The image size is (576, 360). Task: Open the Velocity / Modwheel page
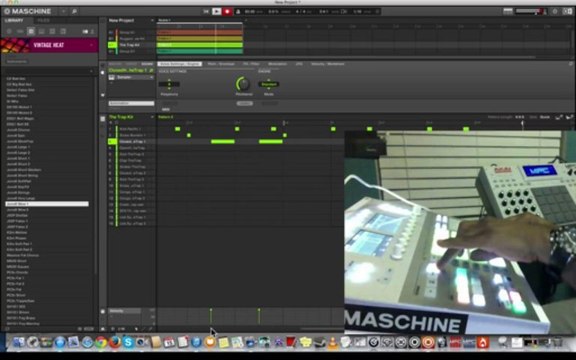328,64
